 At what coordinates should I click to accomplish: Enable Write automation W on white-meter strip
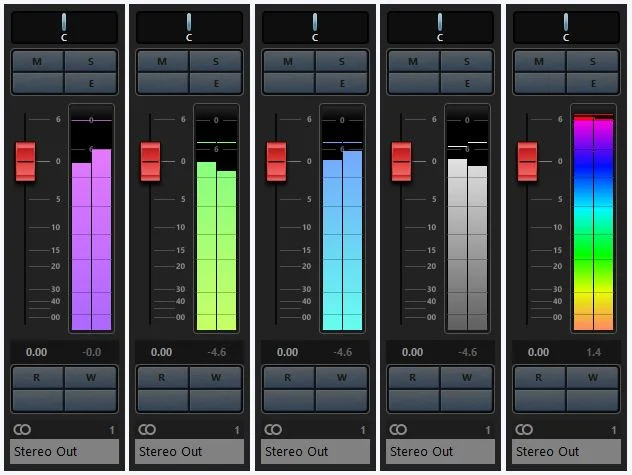point(467,378)
